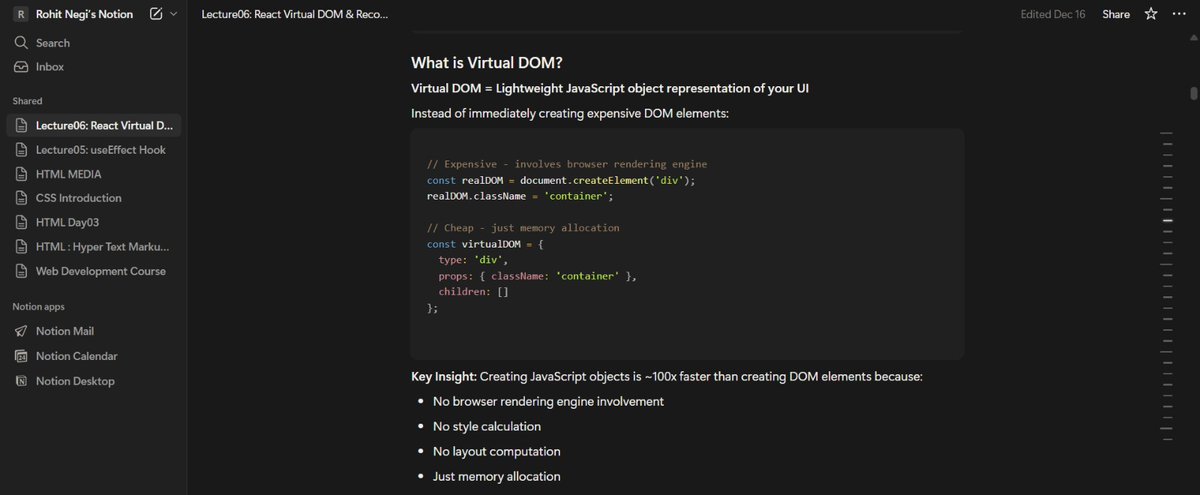
Task: Click the highlighted marker in the outline minimap
Action: tap(1167, 221)
